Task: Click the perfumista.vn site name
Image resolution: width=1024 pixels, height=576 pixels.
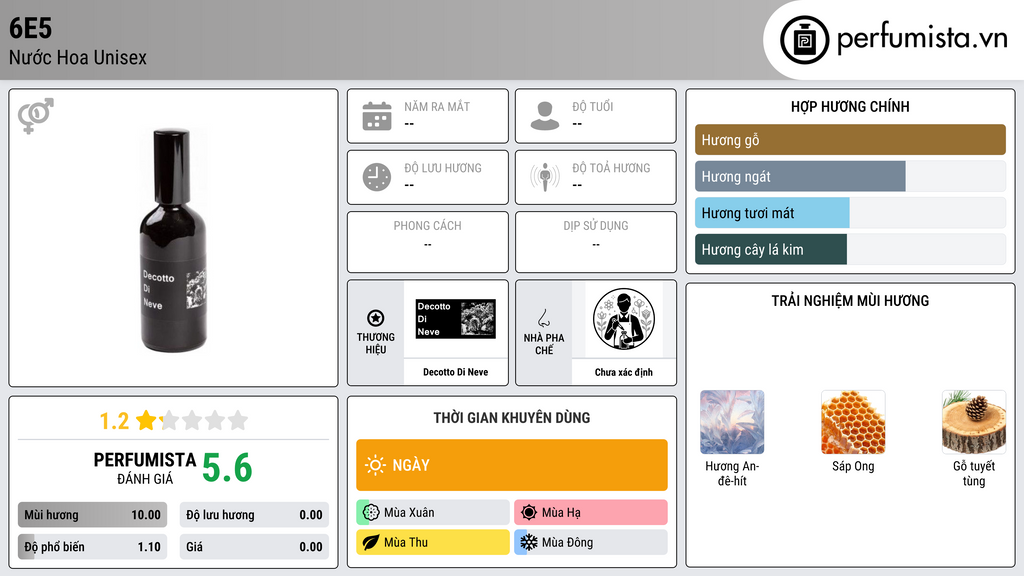Action: tap(922, 39)
